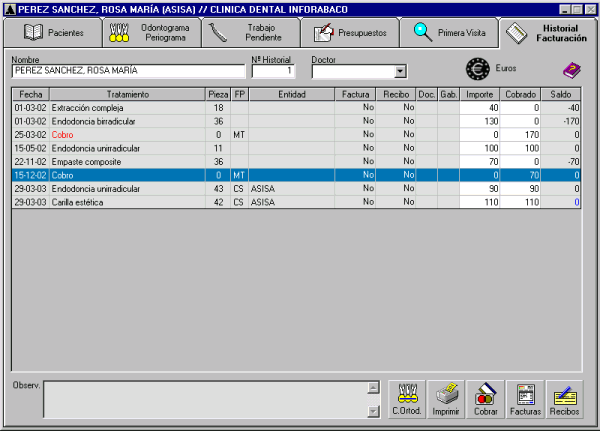Click the window title bar system icon
This screenshot has height=431, width=600.
tap(10, 9)
